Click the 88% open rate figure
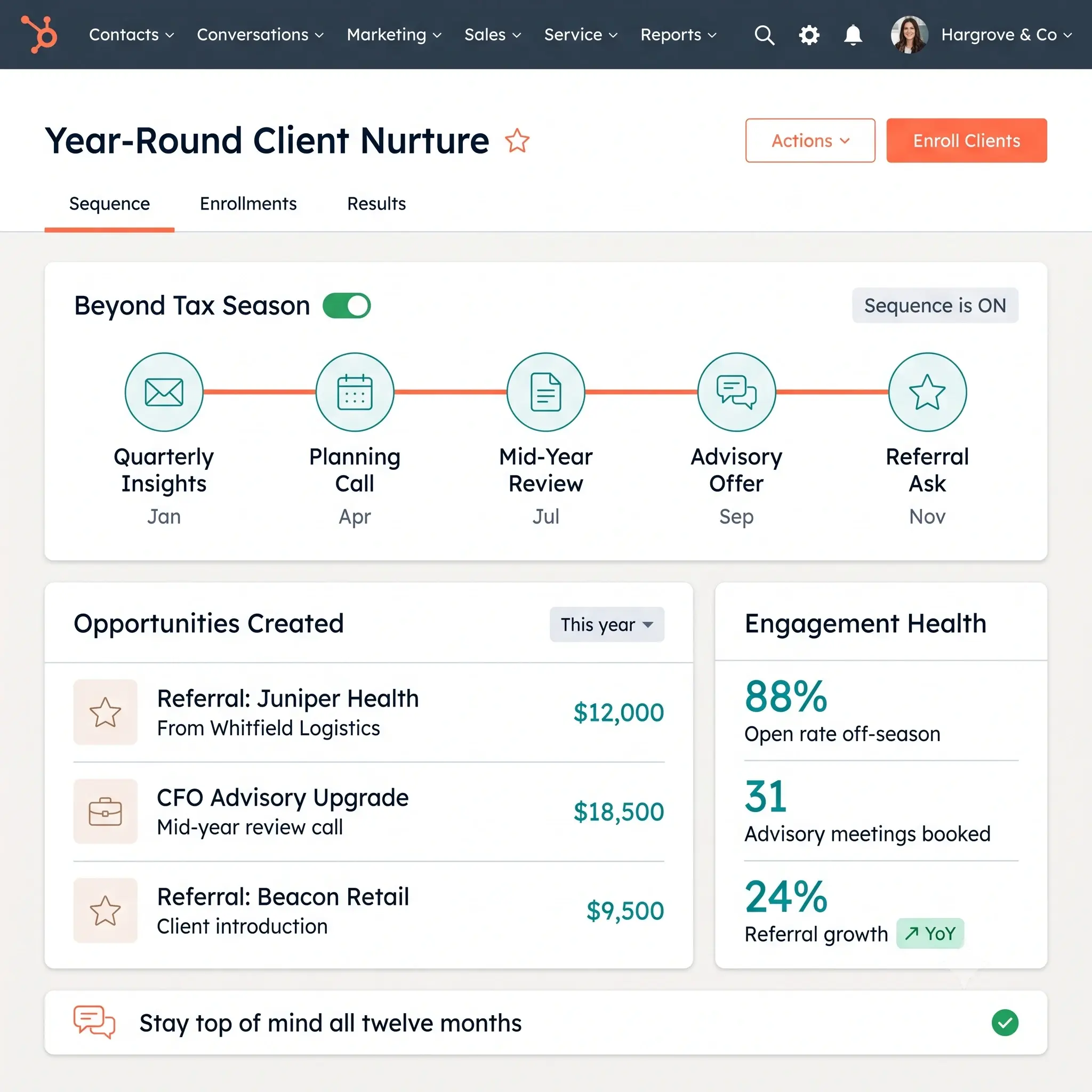The height and width of the screenshot is (1092, 1092). coord(786,696)
